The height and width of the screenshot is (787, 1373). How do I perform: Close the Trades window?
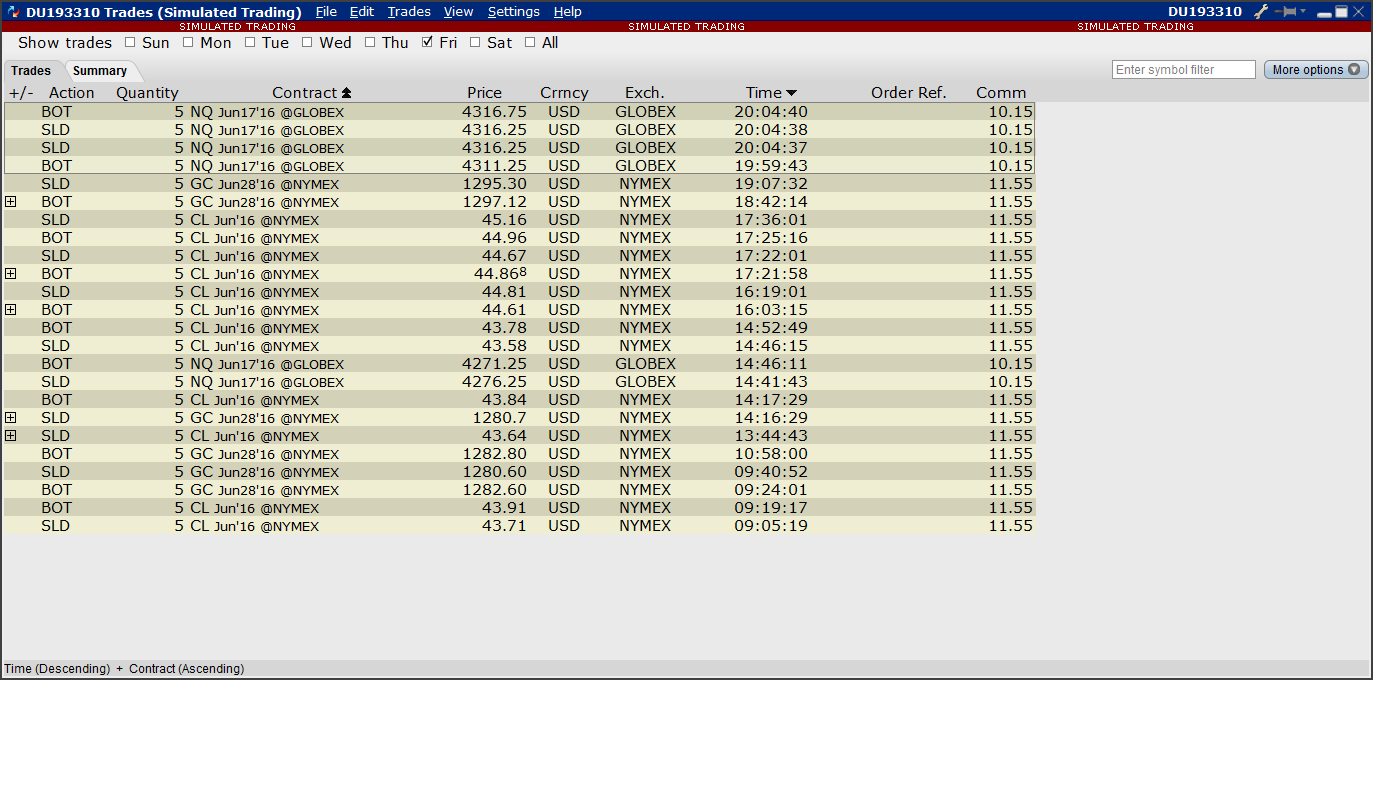[1358, 12]
